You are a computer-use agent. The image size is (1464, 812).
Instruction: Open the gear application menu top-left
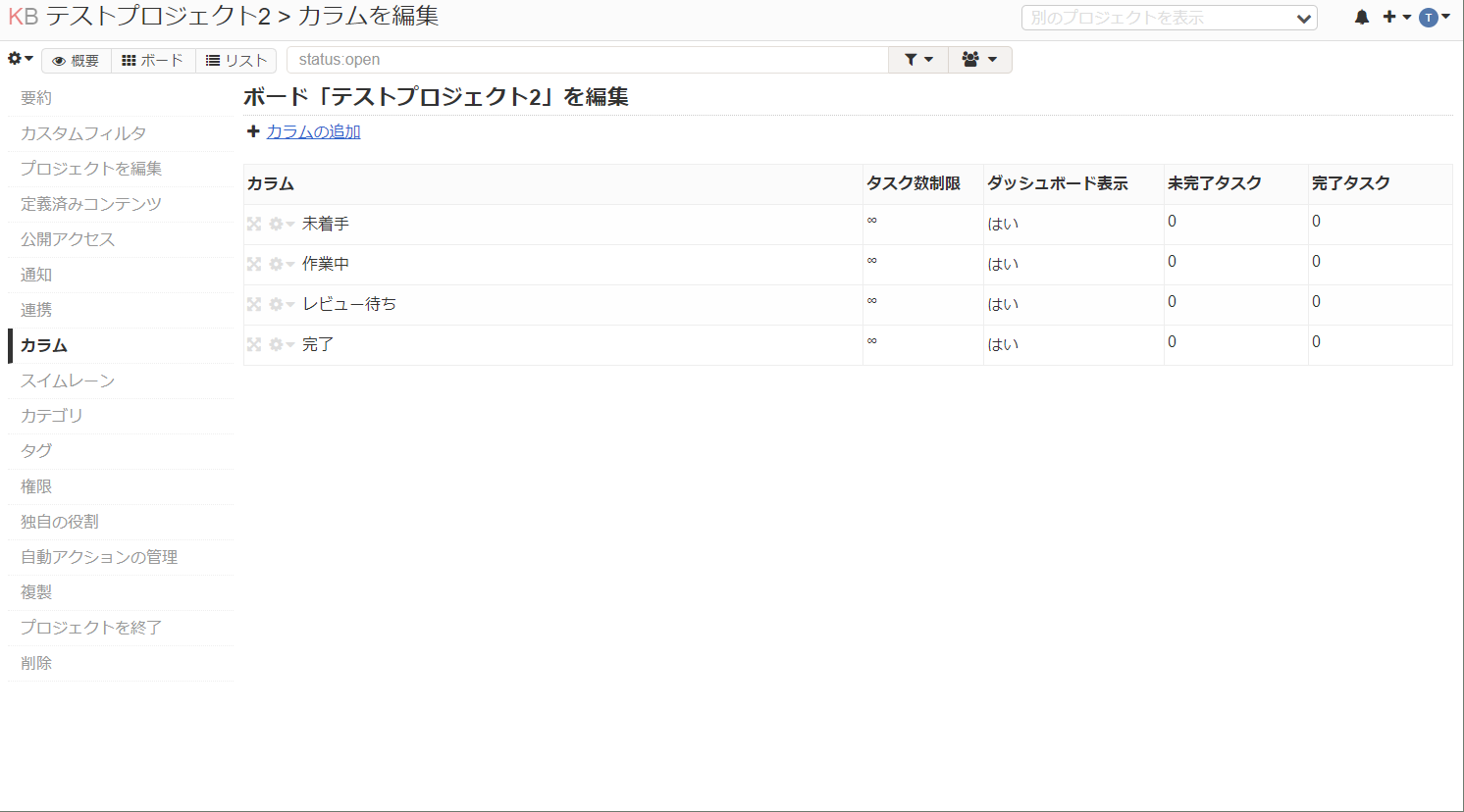[x=15, y=59]
